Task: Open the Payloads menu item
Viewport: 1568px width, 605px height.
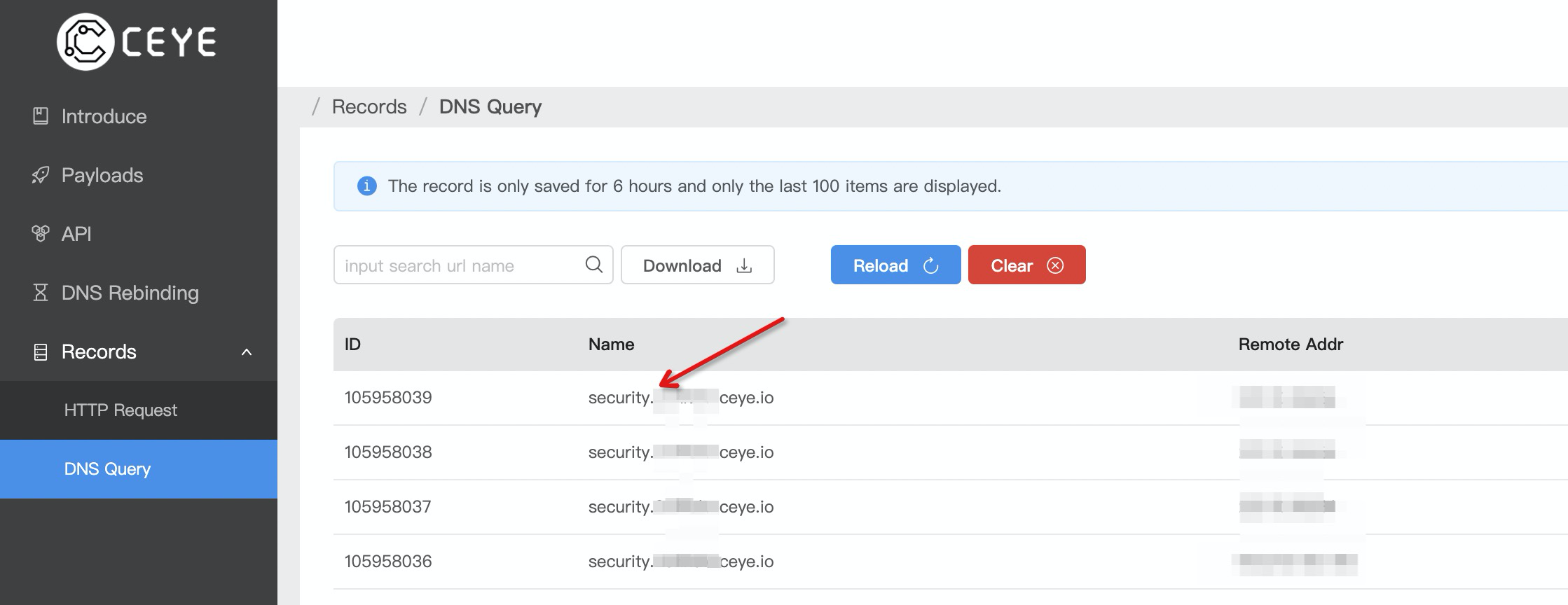Action: coord(102,175)
